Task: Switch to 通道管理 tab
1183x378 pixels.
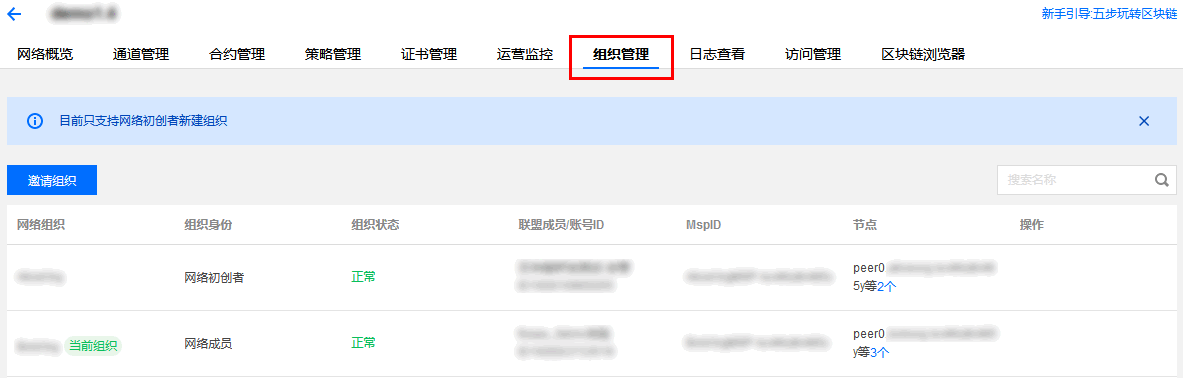Action: point(141,54)
